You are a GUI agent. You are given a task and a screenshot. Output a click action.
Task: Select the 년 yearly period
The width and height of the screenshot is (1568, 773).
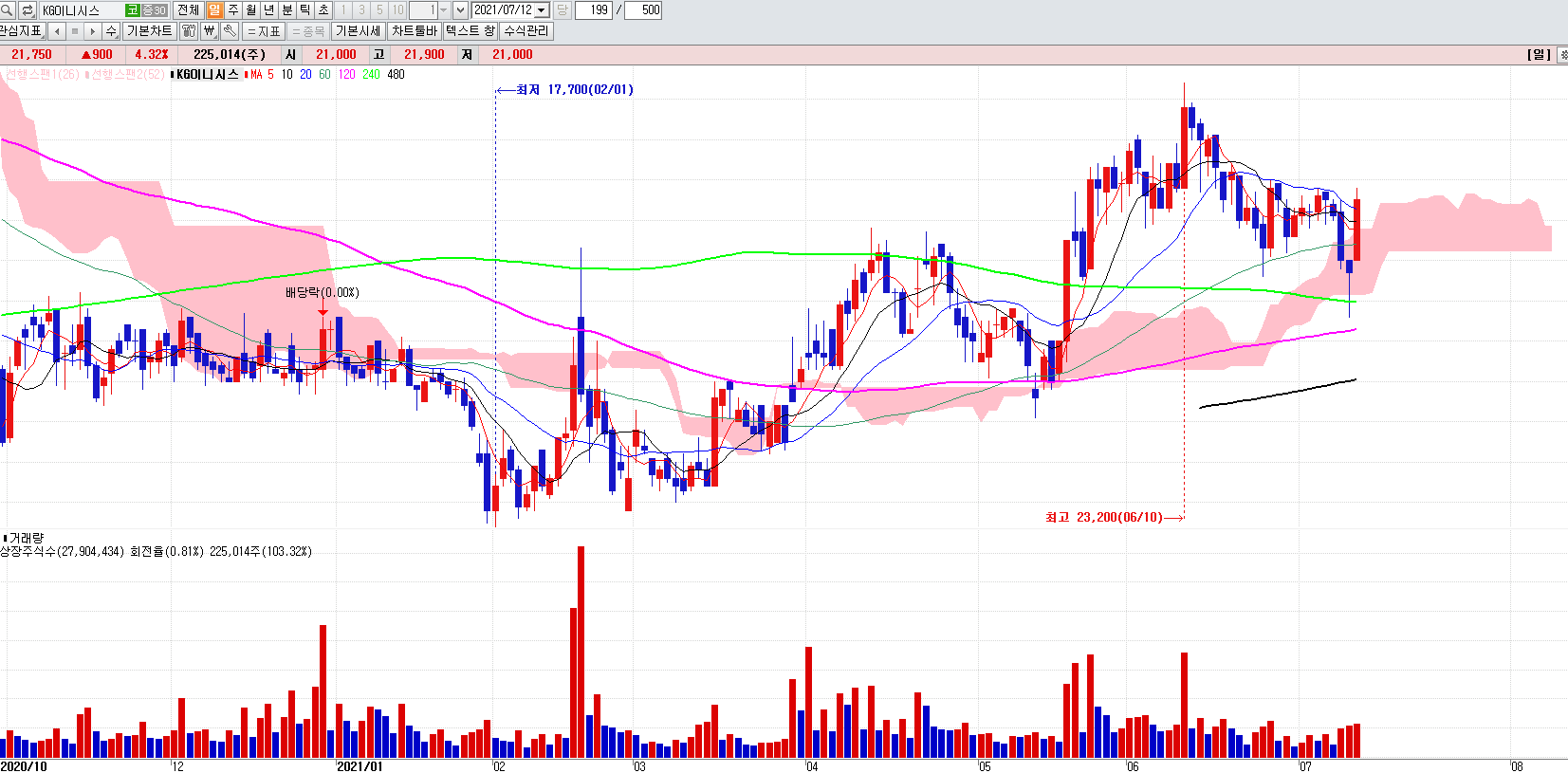click(x=268, y=10)
